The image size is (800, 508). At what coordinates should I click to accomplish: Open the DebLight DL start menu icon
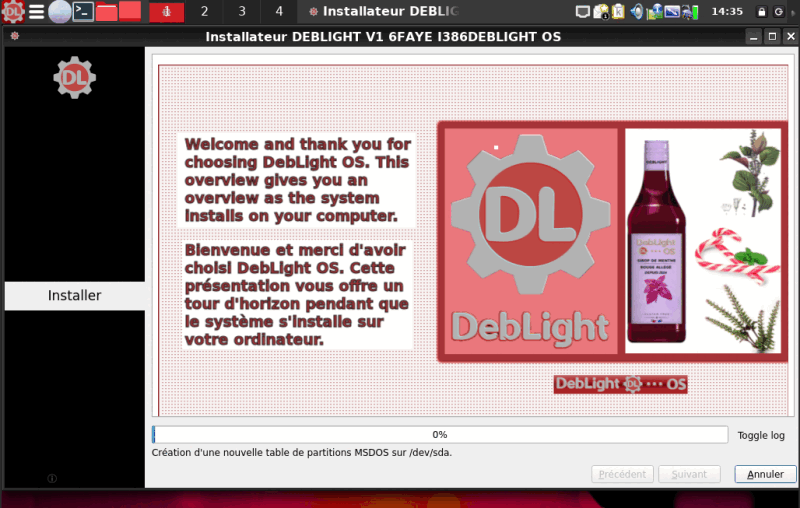13,12
